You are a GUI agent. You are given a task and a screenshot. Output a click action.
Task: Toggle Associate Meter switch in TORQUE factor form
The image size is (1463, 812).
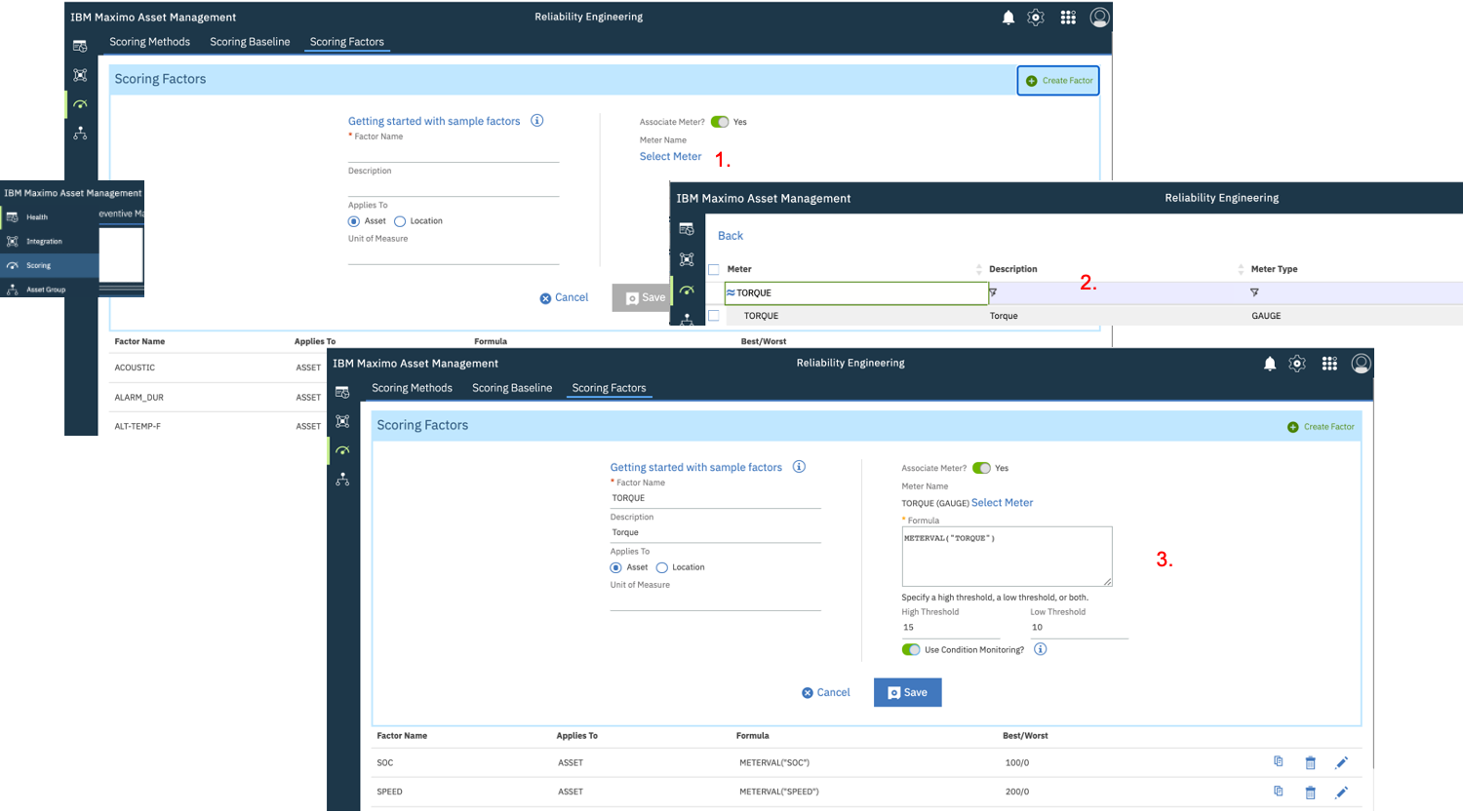click(981, 468)
